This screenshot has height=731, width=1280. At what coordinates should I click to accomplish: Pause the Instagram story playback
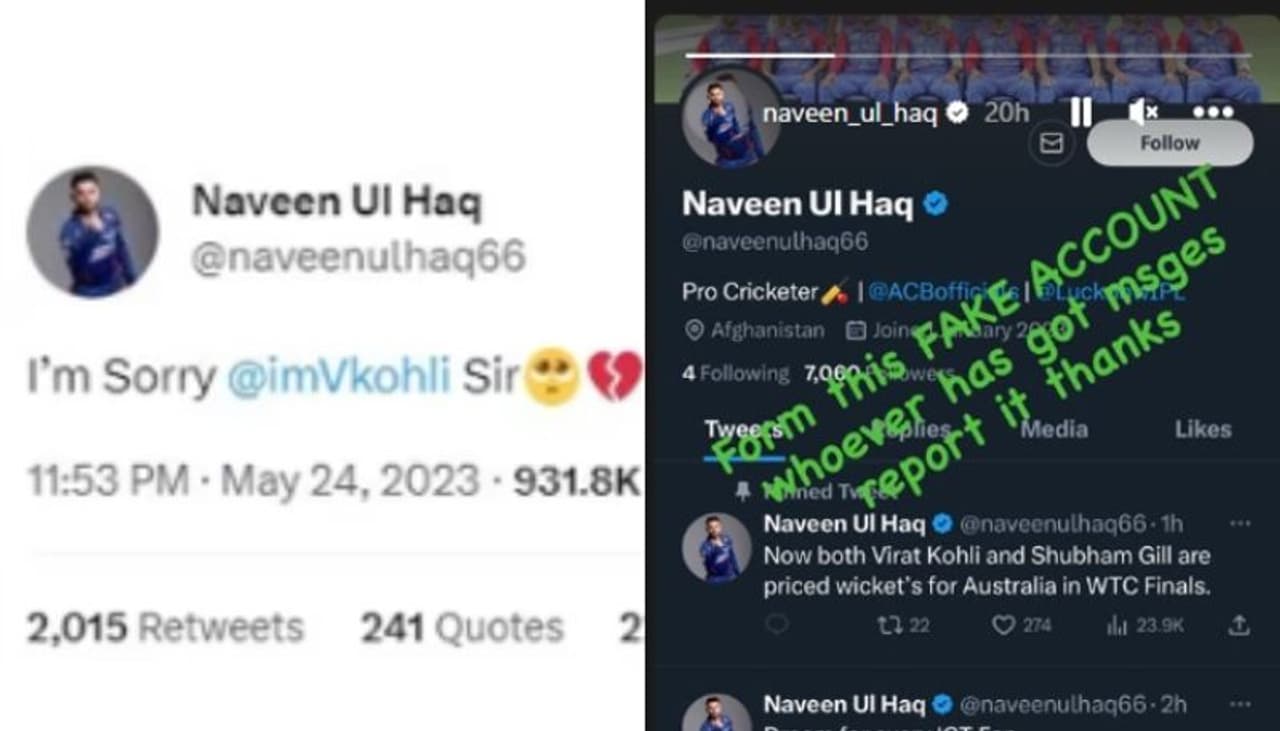1081,112
